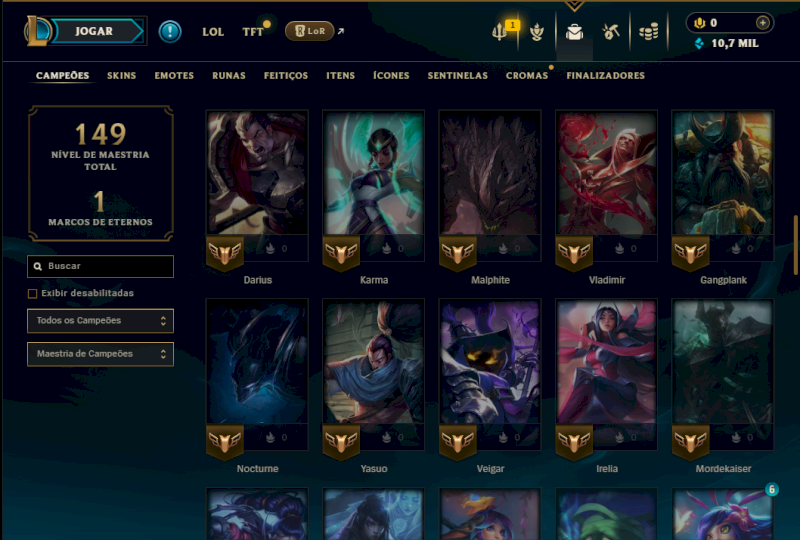Enable the Exibir desabilitadas checkbox
This screenshot has height=540, width=800.
click(33, 293)
